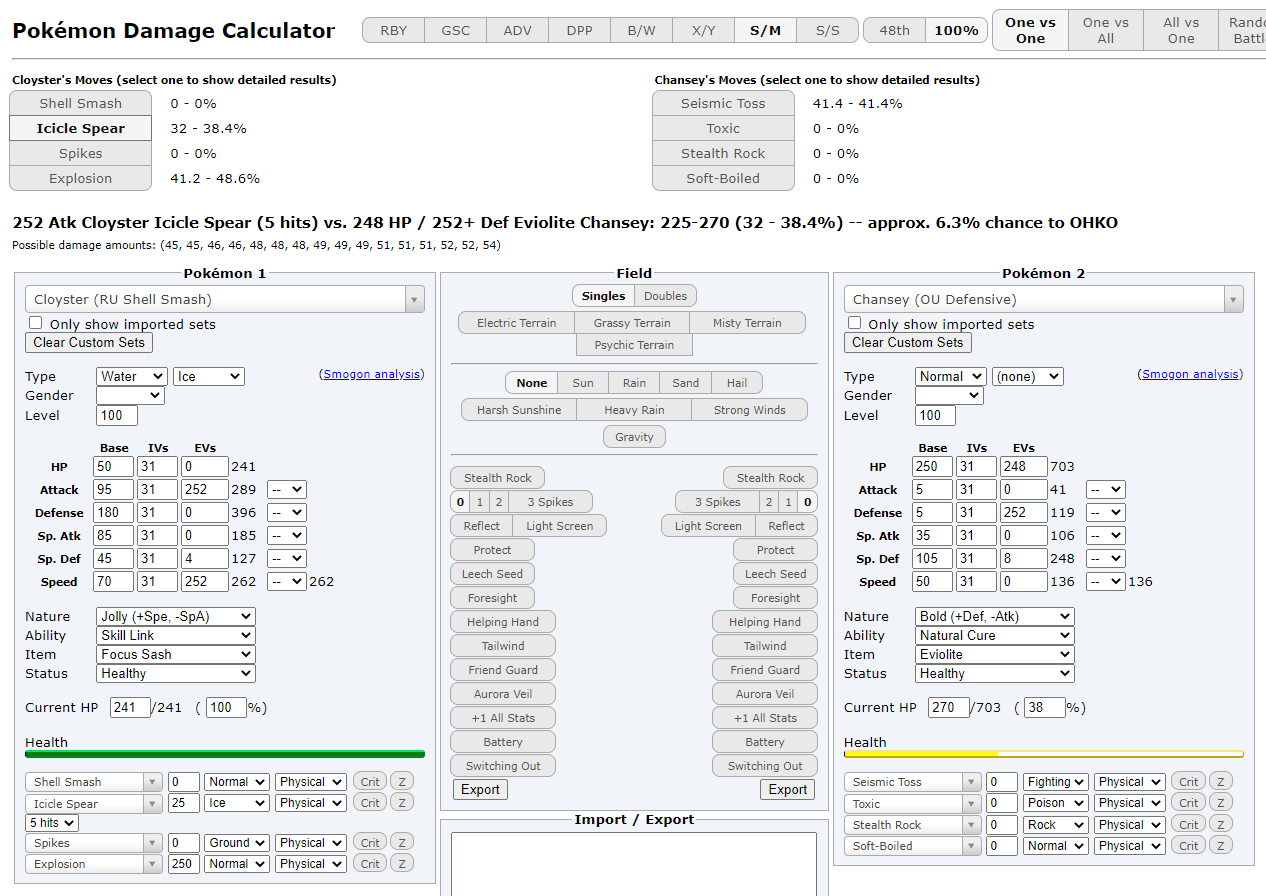1266x896 pixels.
Task: Toggle Crit for Cloyster's Icicle Spear
Action: [370, 803]
